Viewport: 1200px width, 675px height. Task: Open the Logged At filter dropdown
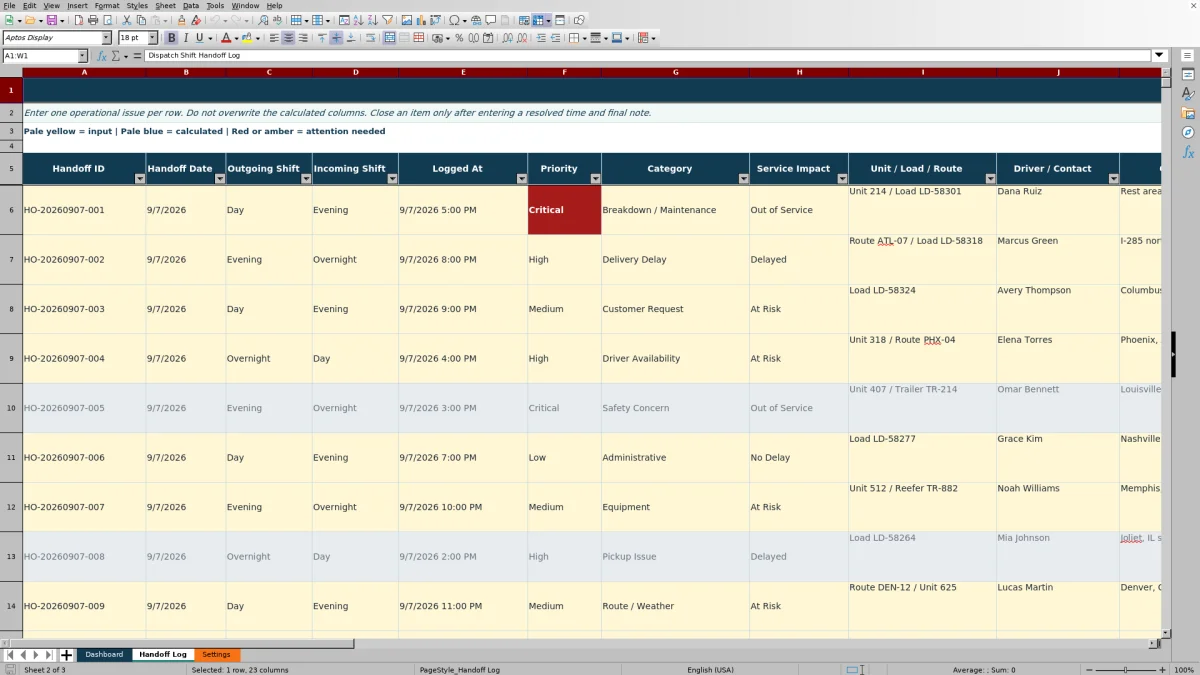[521, 179]
